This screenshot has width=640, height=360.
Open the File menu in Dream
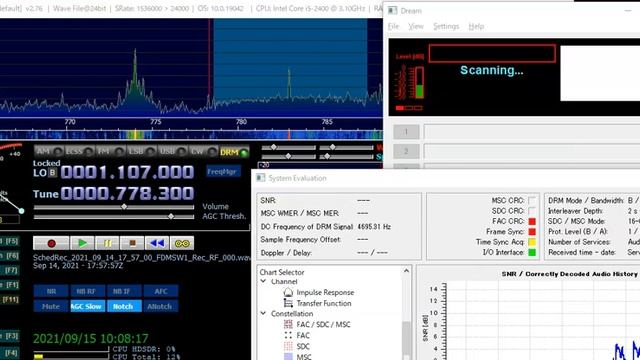393,26
